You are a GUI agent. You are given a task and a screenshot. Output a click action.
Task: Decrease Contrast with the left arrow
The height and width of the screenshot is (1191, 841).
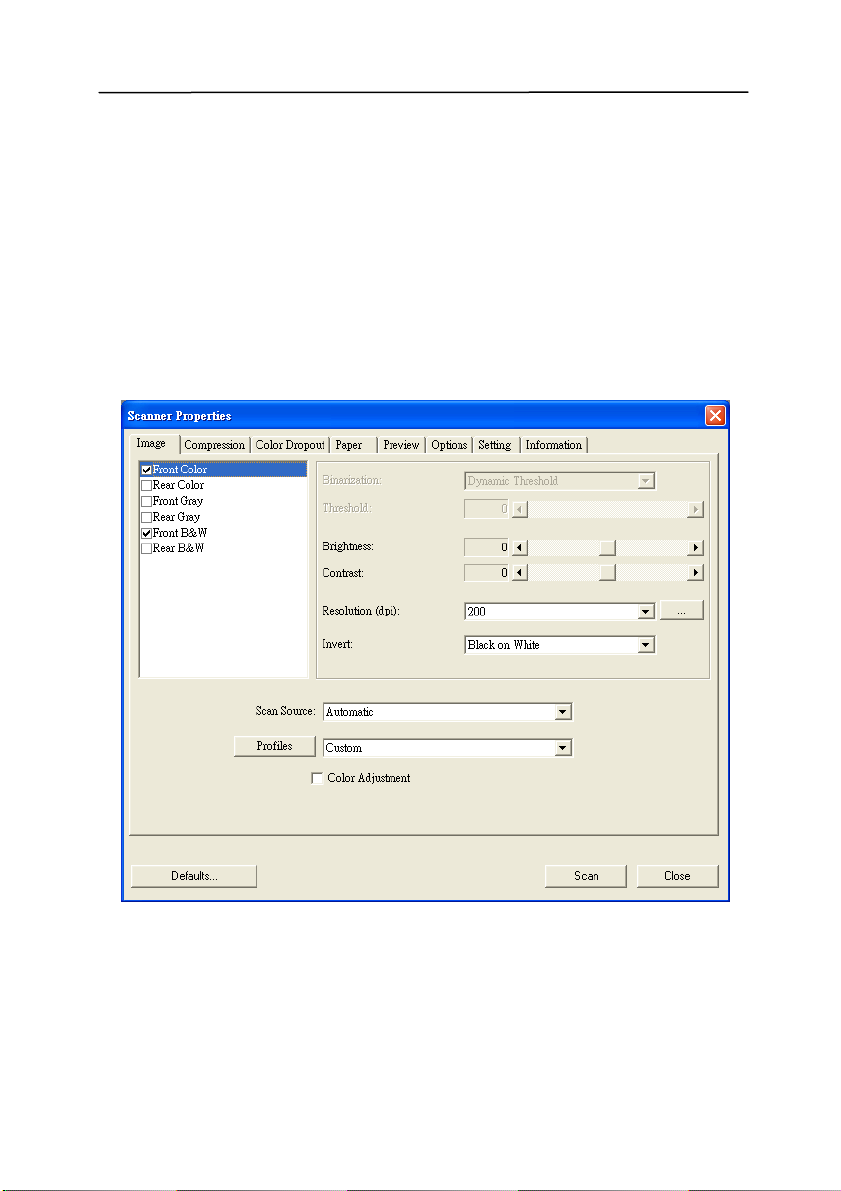(520, 573)
